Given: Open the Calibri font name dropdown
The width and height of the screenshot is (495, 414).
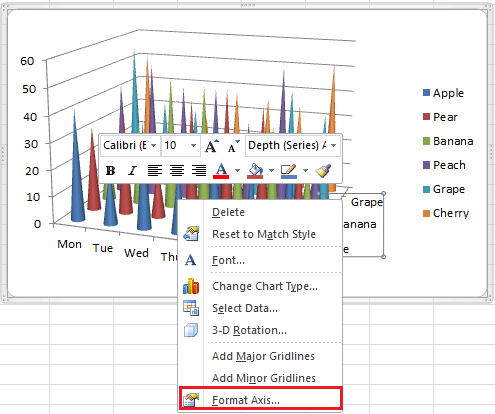Looking at the screenshot, I should point(154,146).
